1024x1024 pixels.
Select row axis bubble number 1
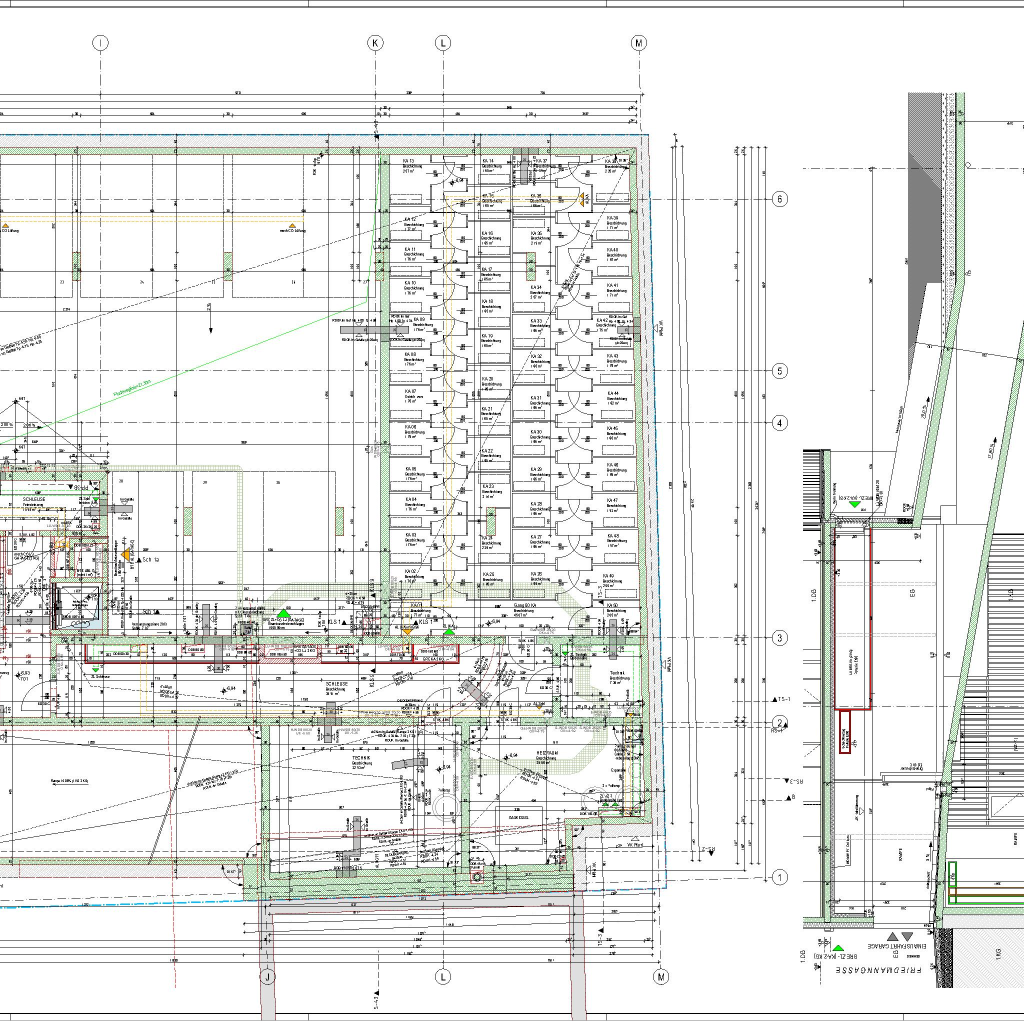[781, 878]
